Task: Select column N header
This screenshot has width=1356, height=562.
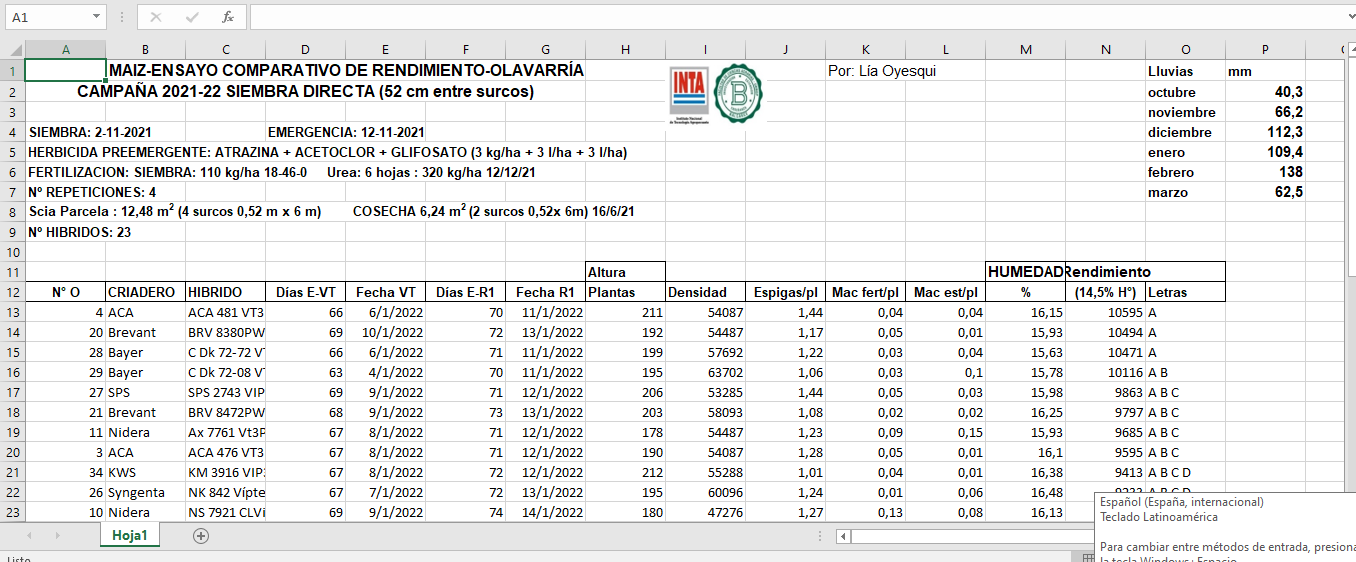Action: [1105, 50]
